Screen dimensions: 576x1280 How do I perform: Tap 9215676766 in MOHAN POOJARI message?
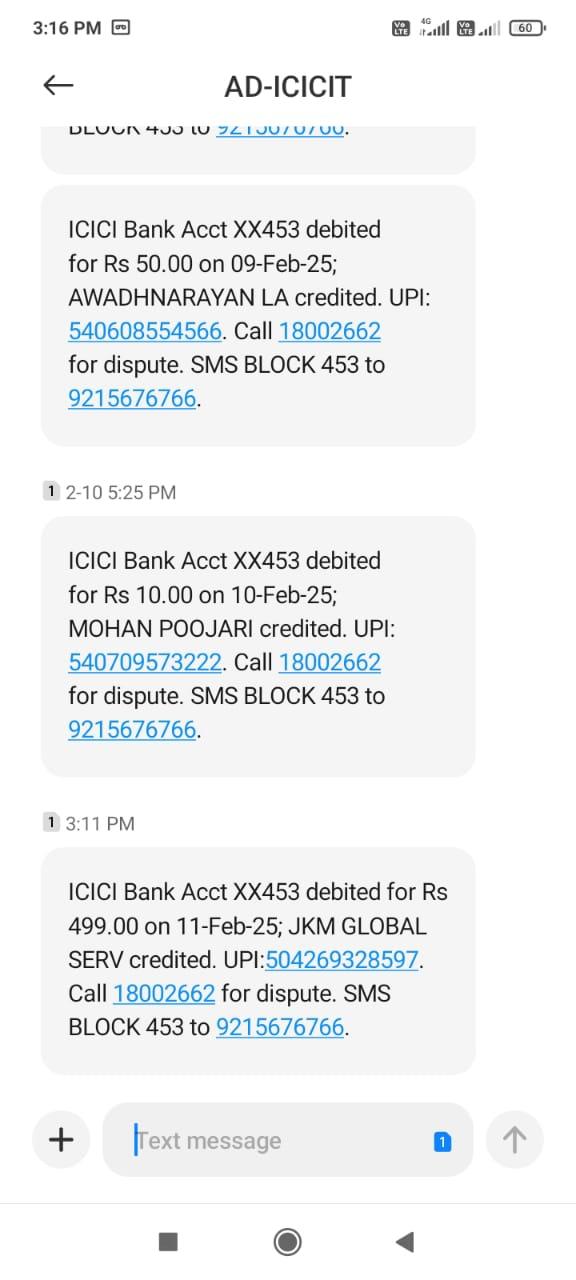tap(132, 730)
